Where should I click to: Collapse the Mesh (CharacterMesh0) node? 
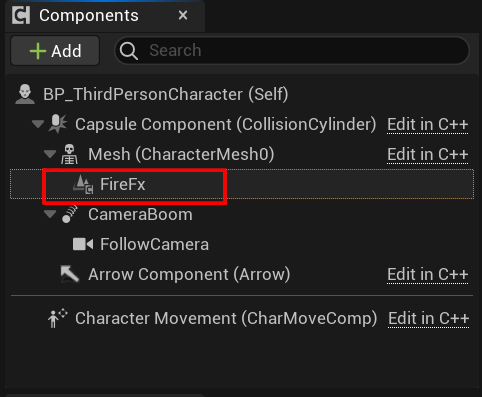(50, 154)
